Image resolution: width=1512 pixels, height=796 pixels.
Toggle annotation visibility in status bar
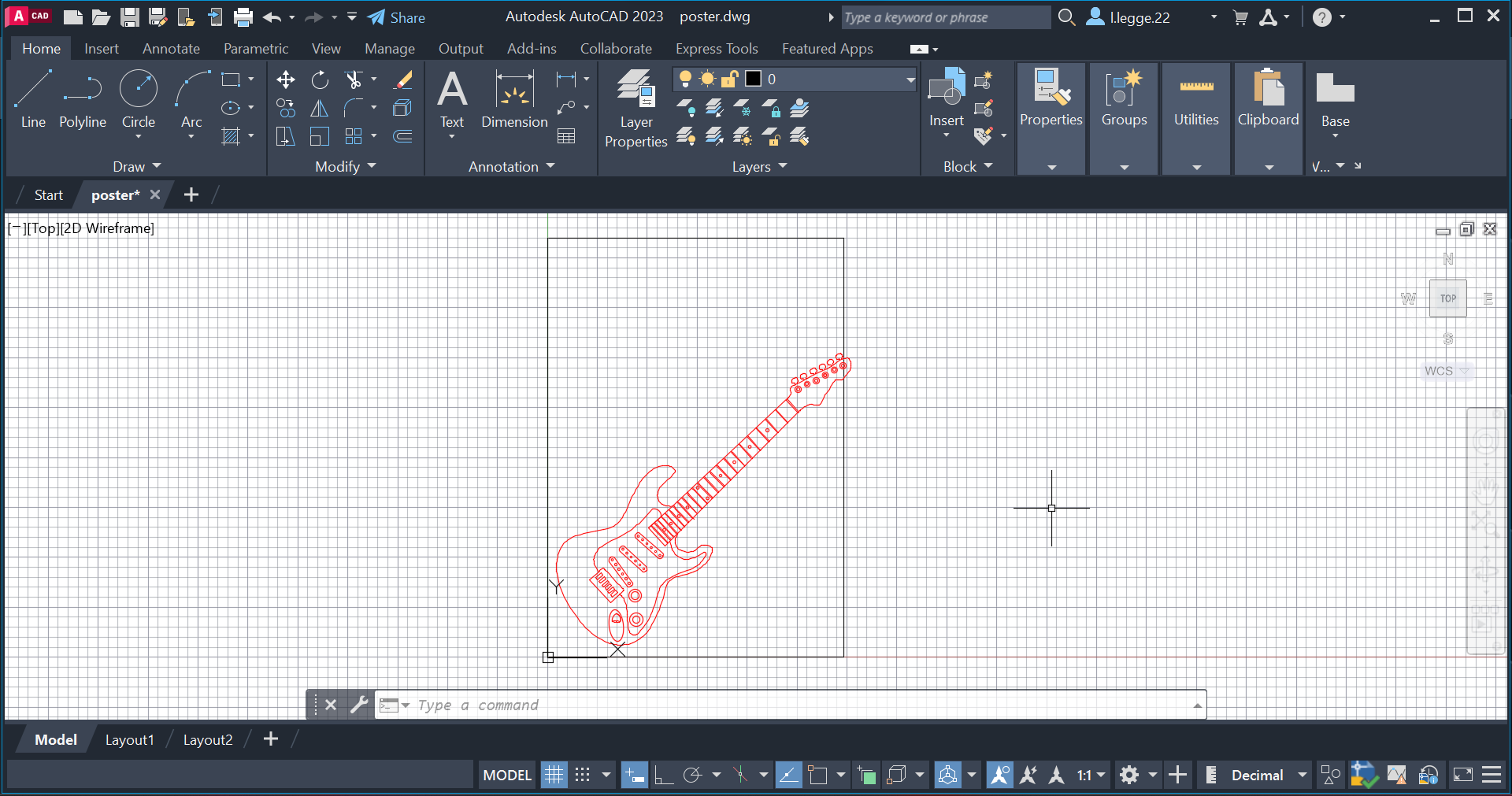click(1000, 776)
